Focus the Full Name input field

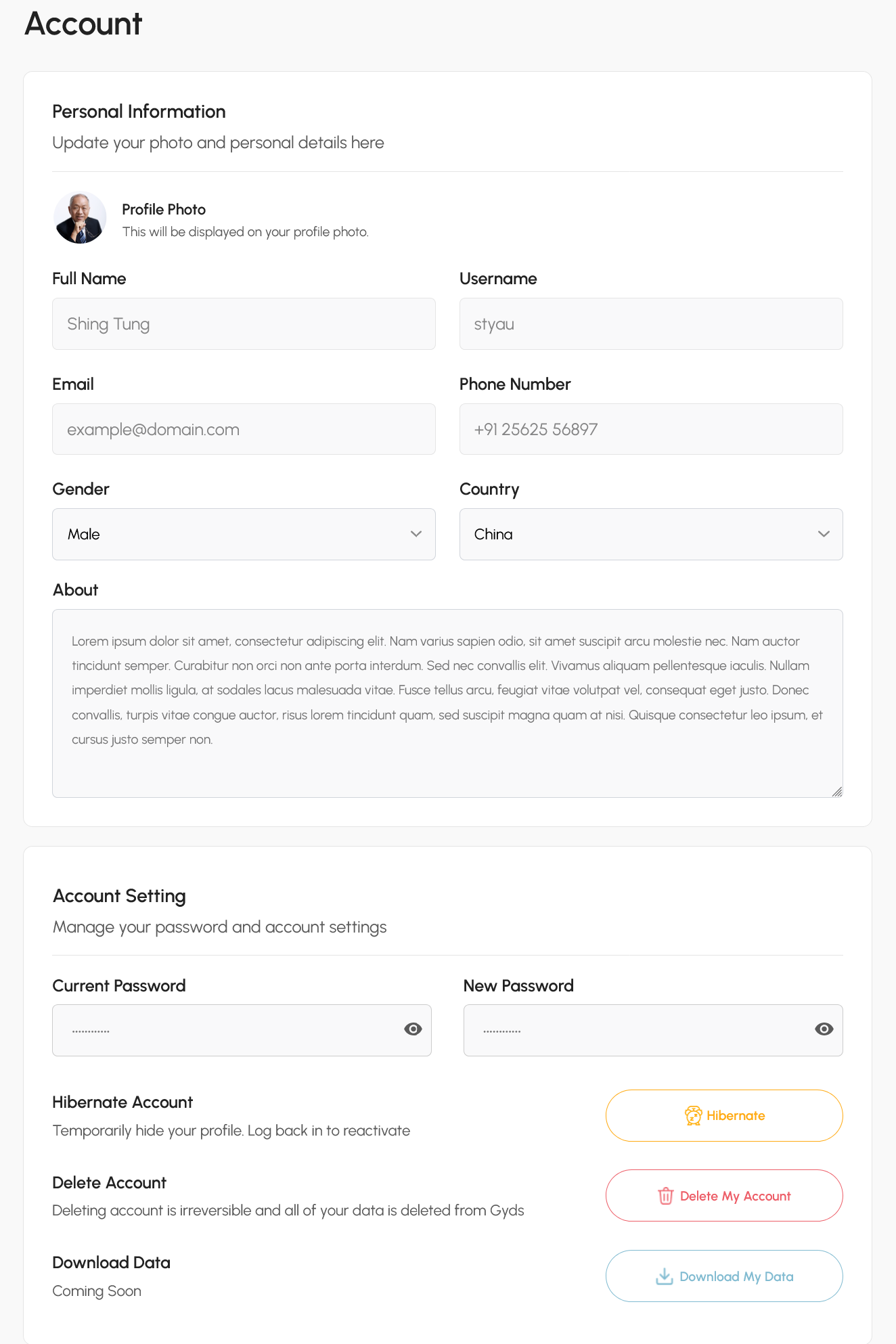[244, 324]
